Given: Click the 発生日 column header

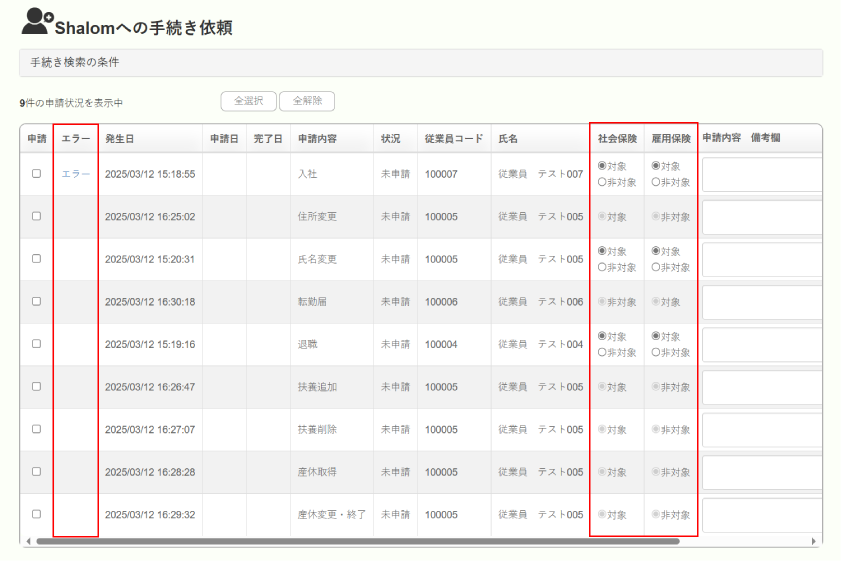Looking at the screenshot, I should coord(120,138).
